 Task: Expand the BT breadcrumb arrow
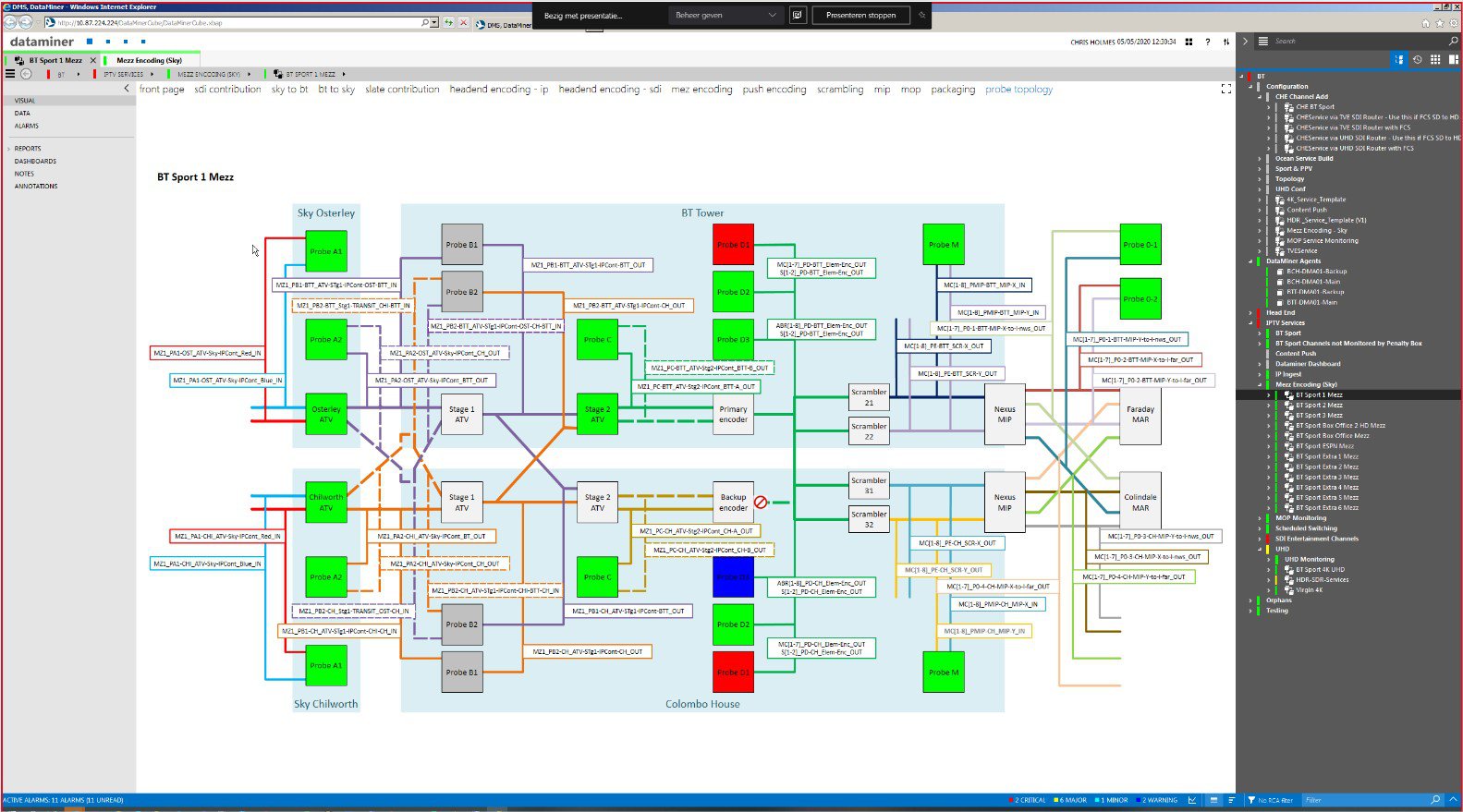[x=79, y=74]
